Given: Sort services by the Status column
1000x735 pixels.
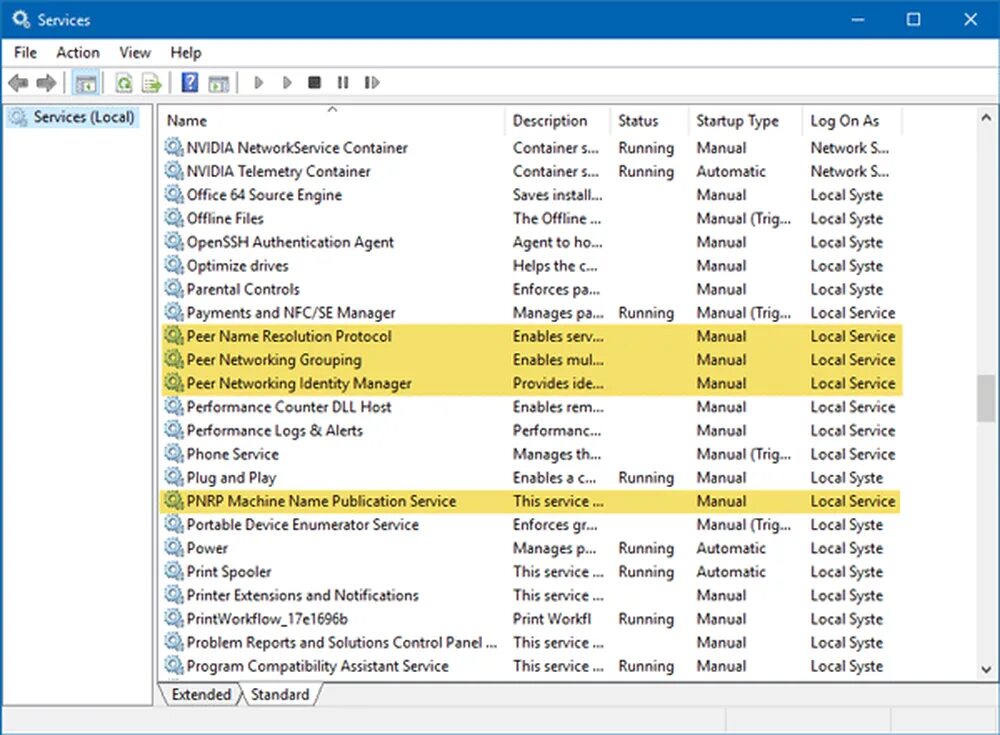Looking at the screenshot, I should click(x=640, y=120).
